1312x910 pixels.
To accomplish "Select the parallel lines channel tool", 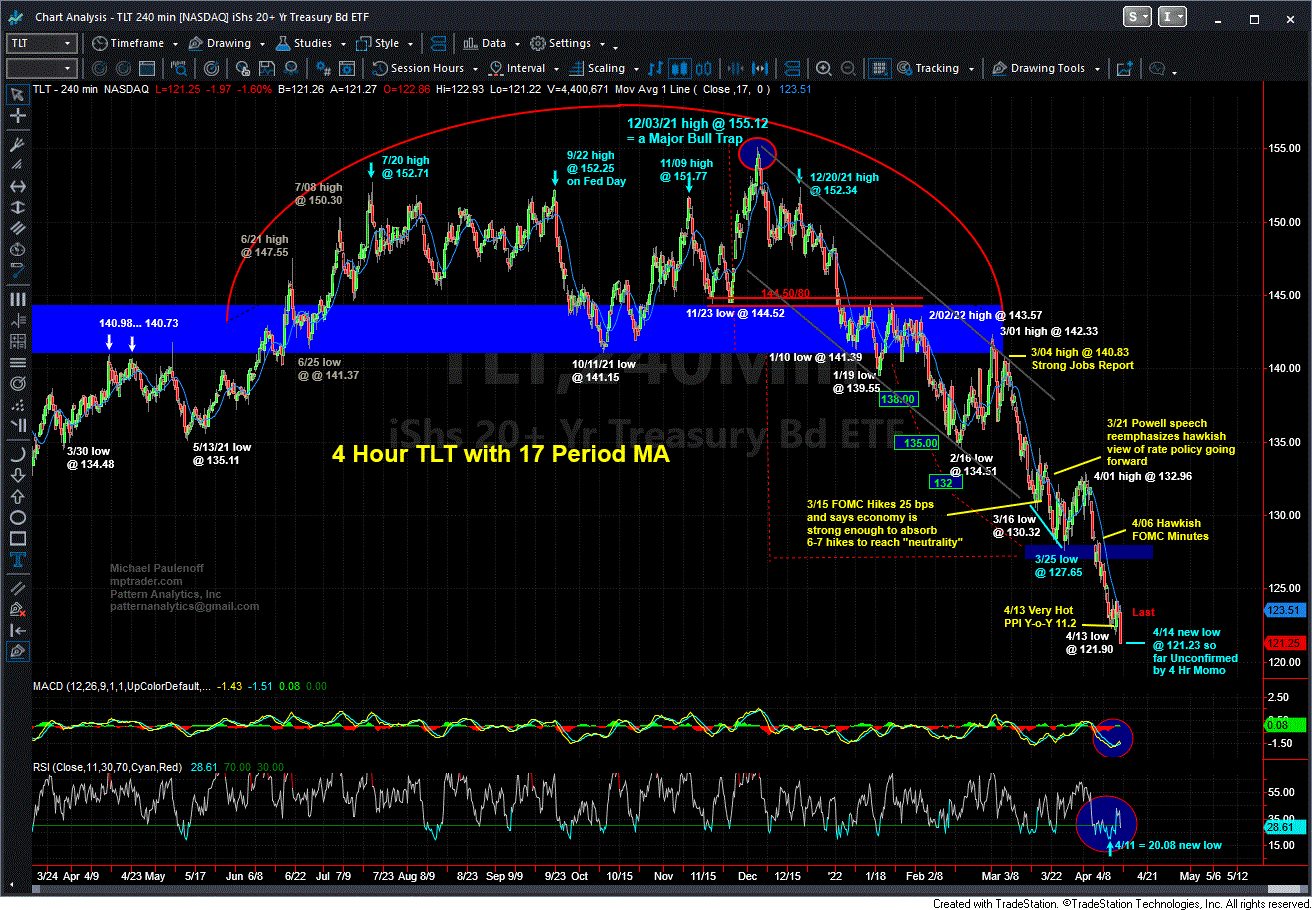I will (17, 228).
